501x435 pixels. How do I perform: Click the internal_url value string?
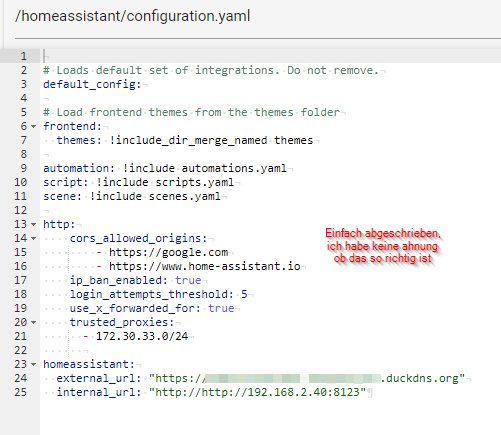coord(257,392)
